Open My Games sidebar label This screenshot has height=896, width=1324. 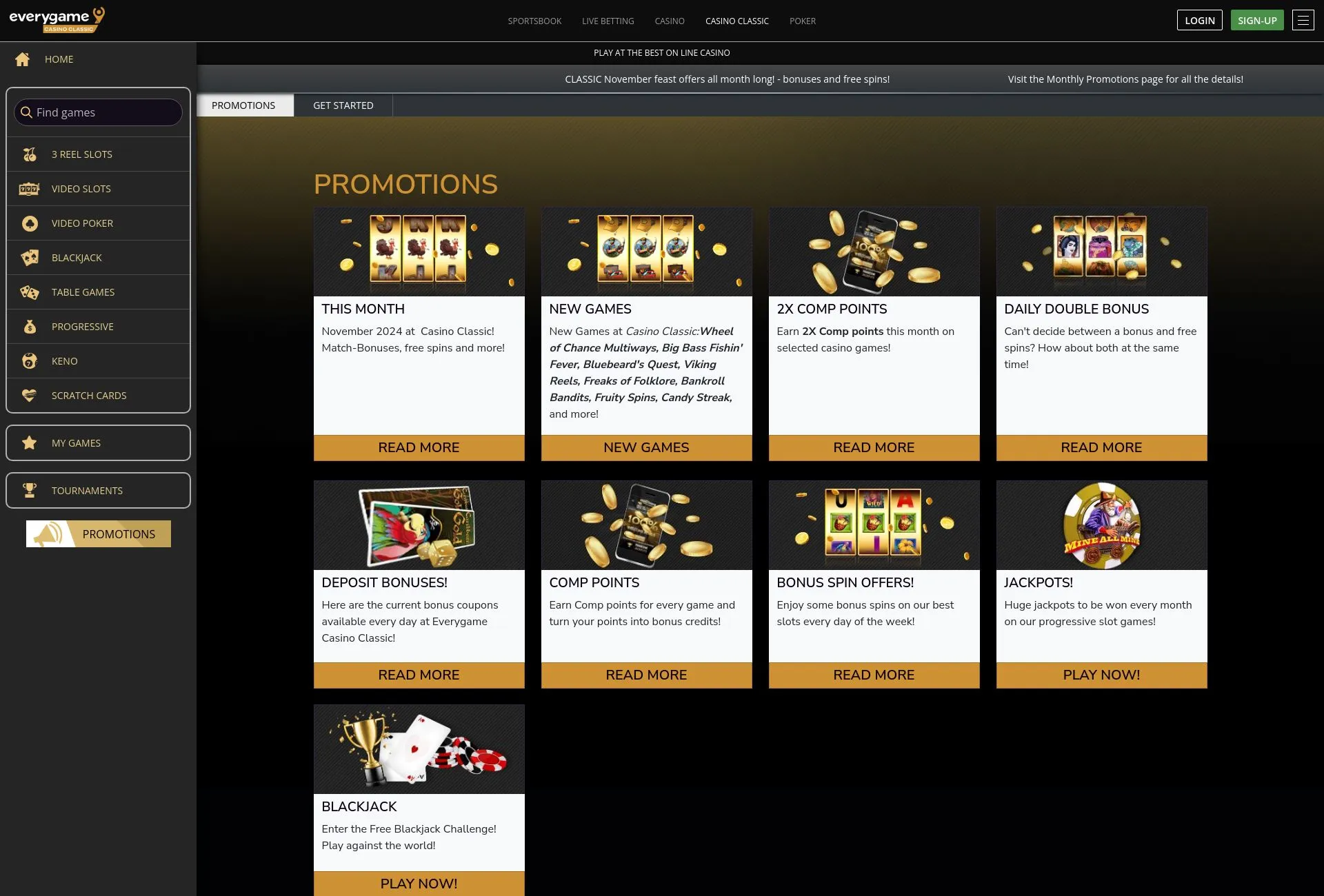tap(76, 443)
